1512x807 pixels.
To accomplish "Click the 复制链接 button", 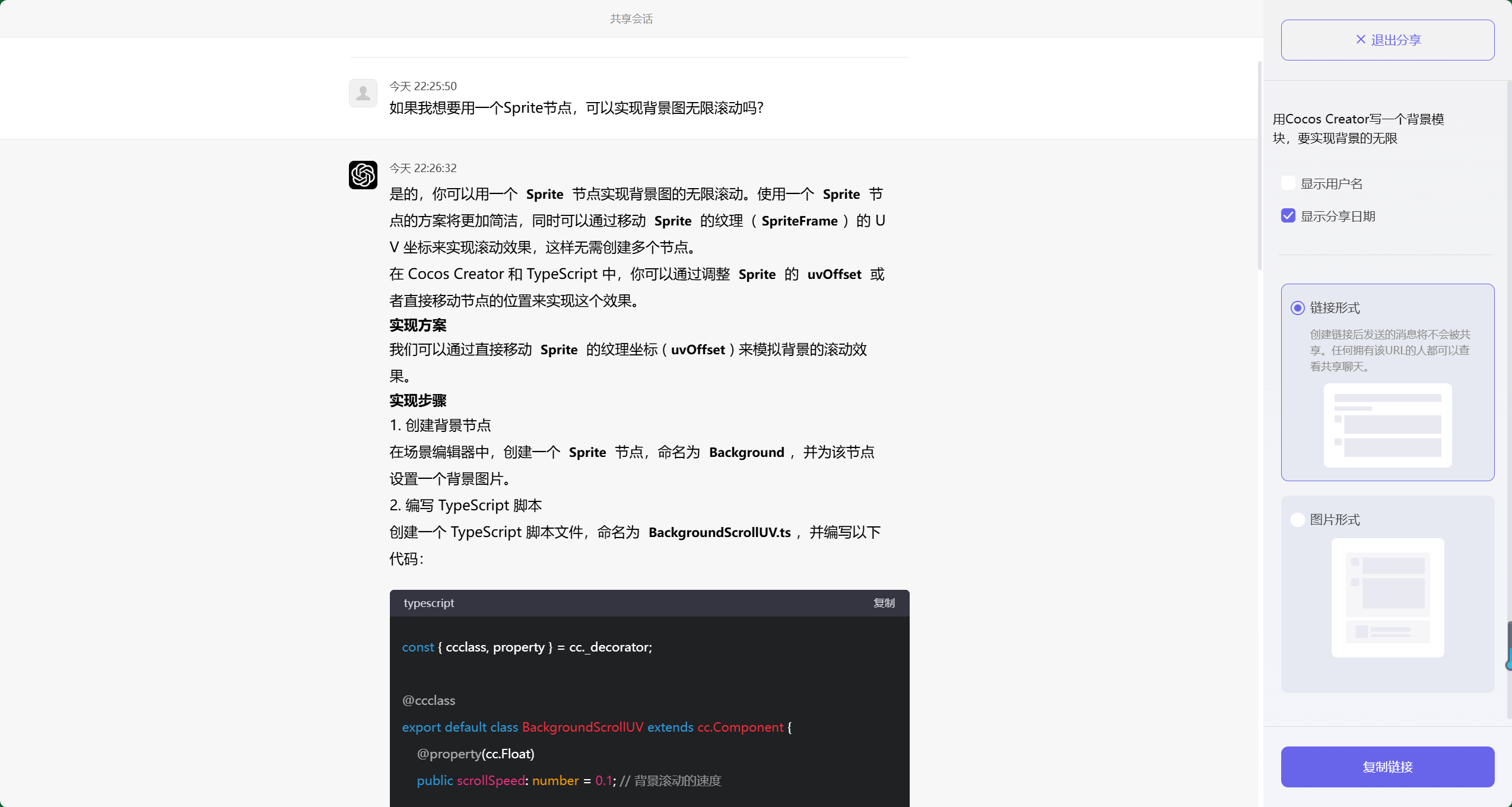I will click(1387, 767).
